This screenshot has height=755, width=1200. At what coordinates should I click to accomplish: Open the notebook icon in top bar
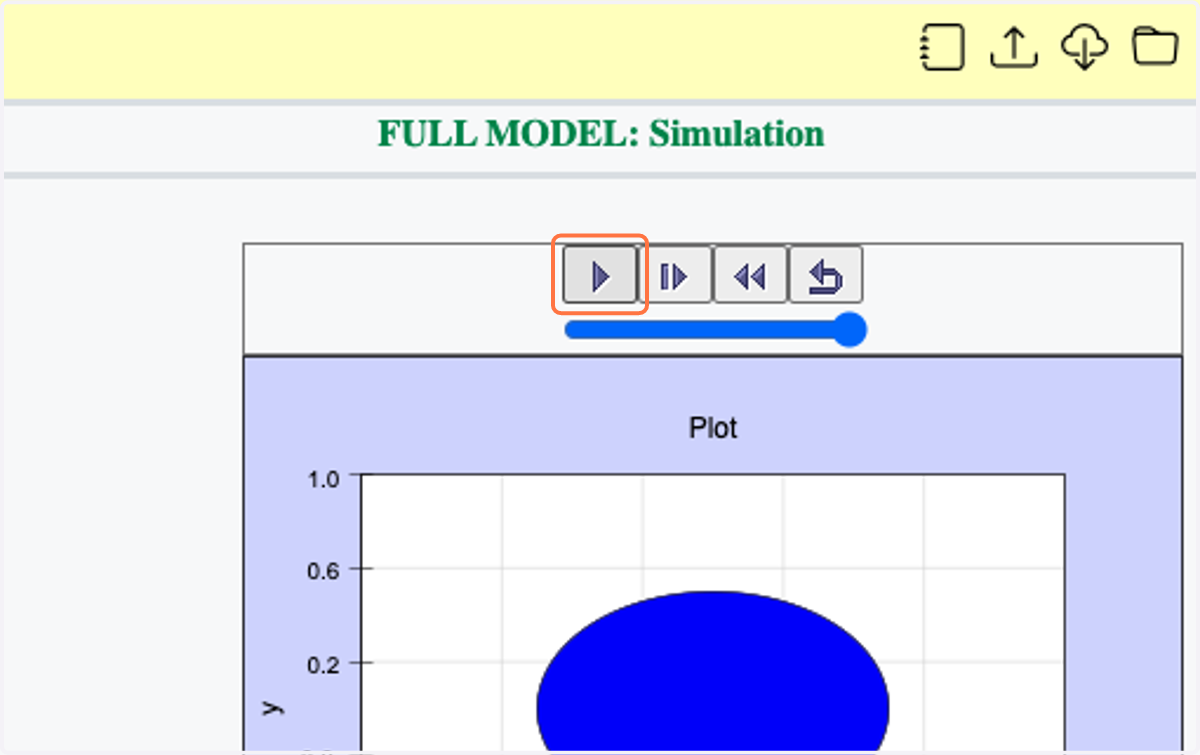click(941, 47)
